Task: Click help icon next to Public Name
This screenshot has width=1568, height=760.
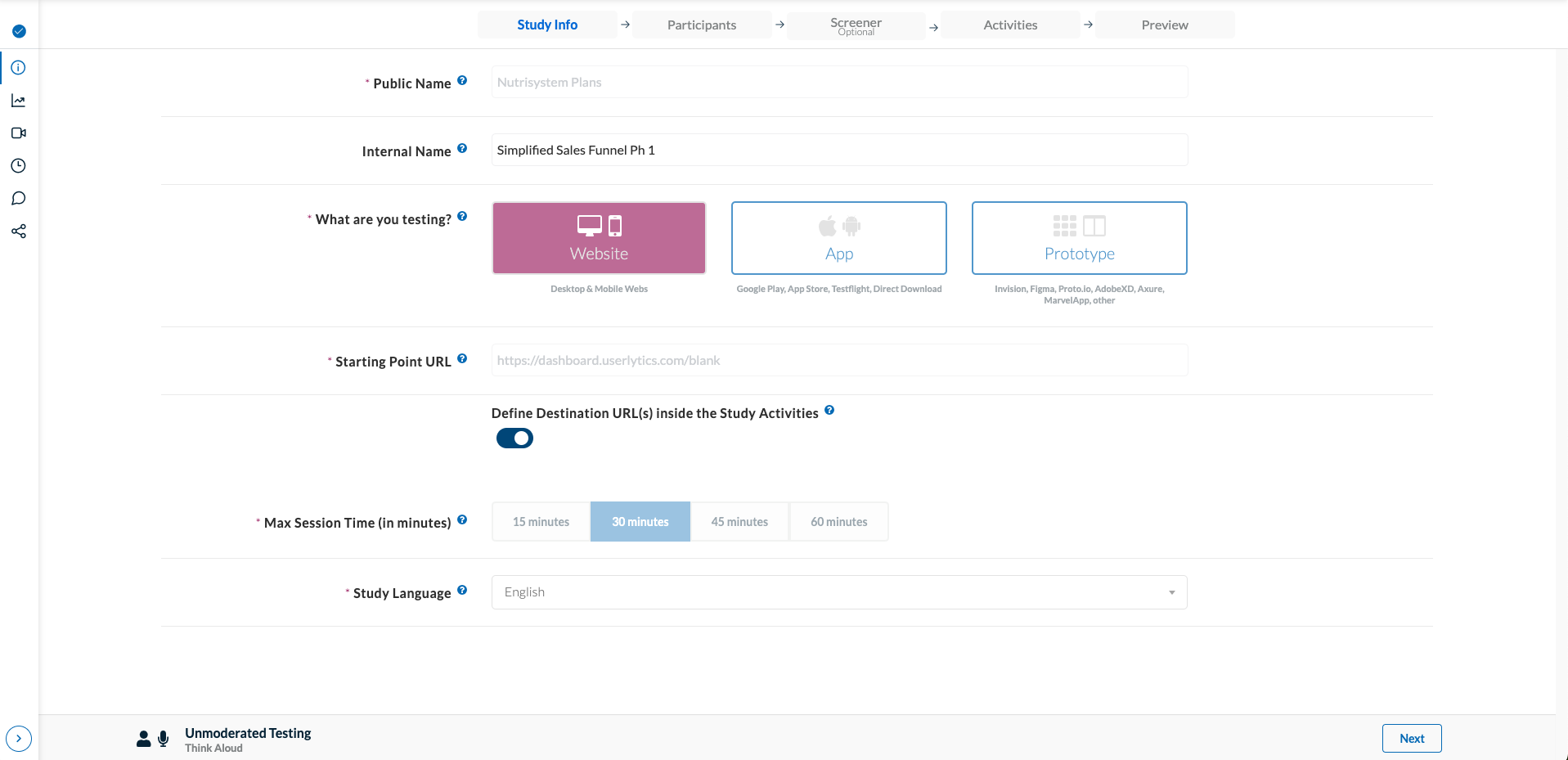Action: tap(462, 80)
